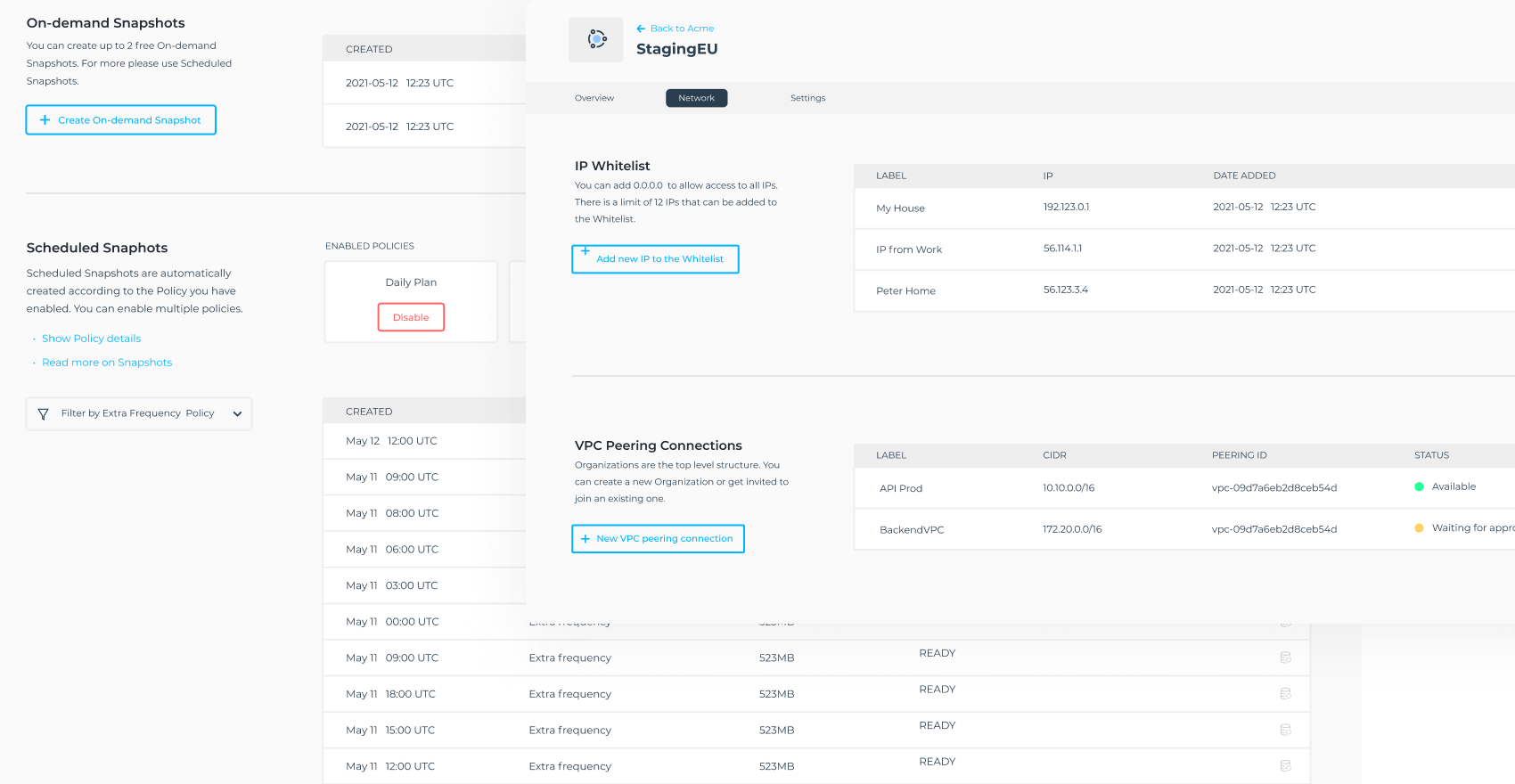This screenshot has width=1515, height=784.
Task: Click the filter dropdown chevron arrow
Action: click(237, 413)
